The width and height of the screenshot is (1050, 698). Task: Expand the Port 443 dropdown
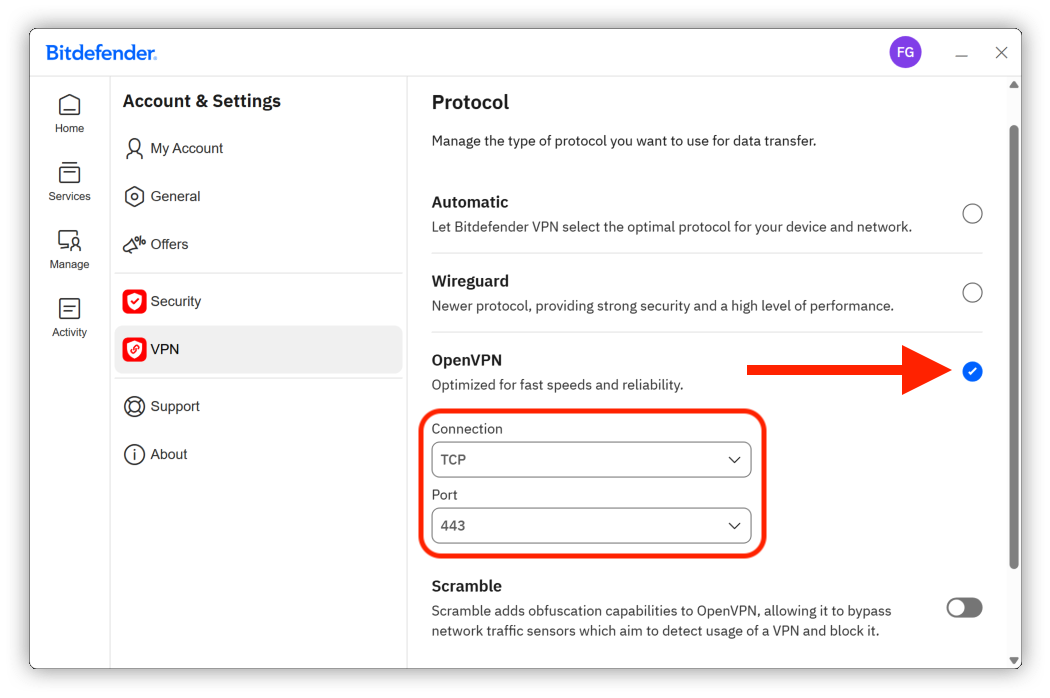click(591, 526)
